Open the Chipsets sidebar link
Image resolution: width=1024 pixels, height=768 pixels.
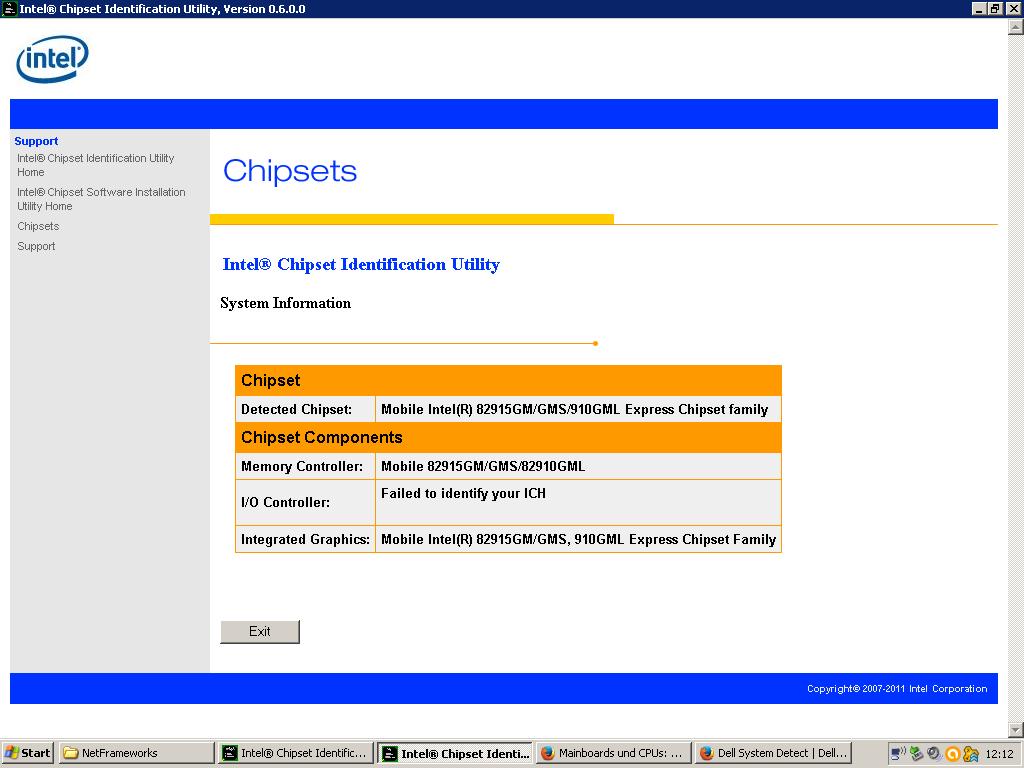click(38, 226)
